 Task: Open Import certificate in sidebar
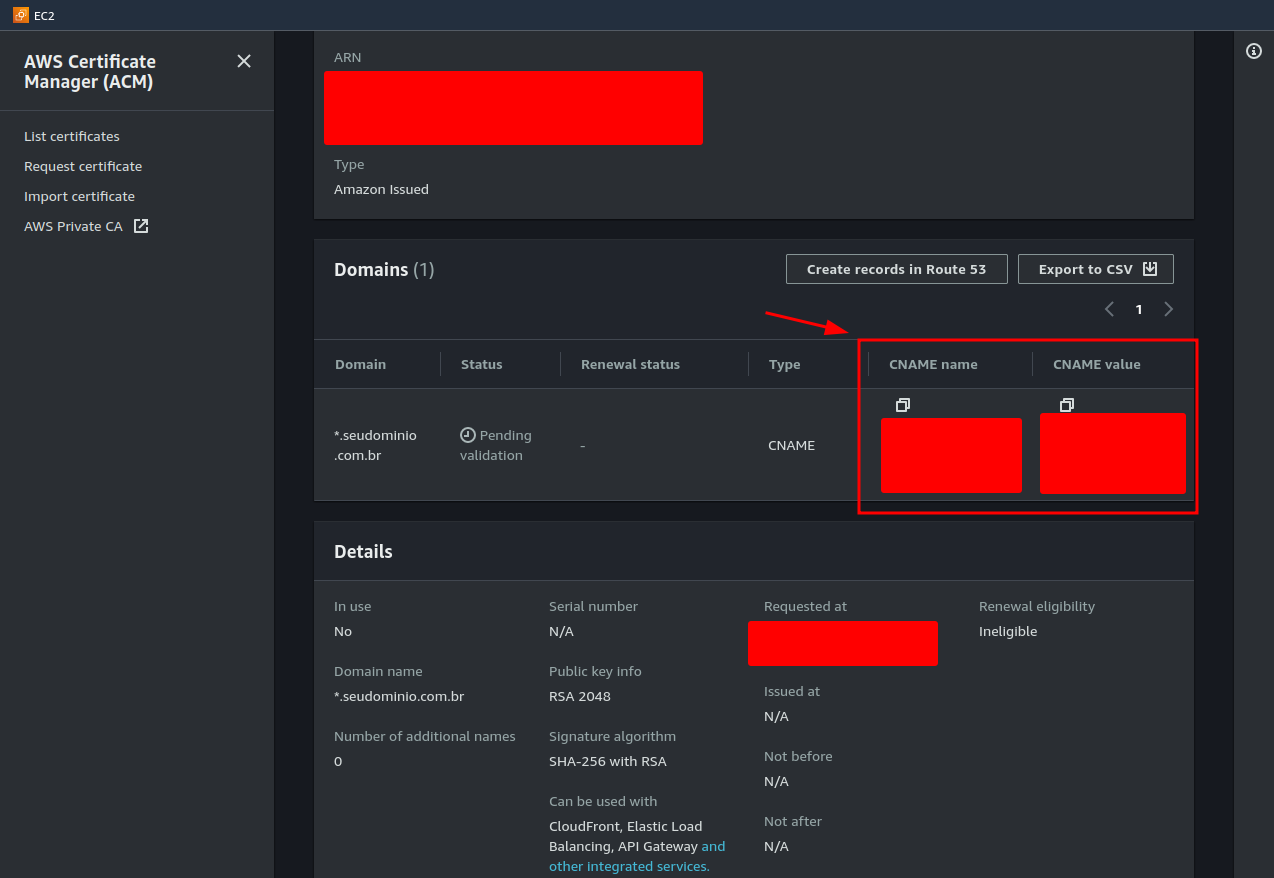79,196
